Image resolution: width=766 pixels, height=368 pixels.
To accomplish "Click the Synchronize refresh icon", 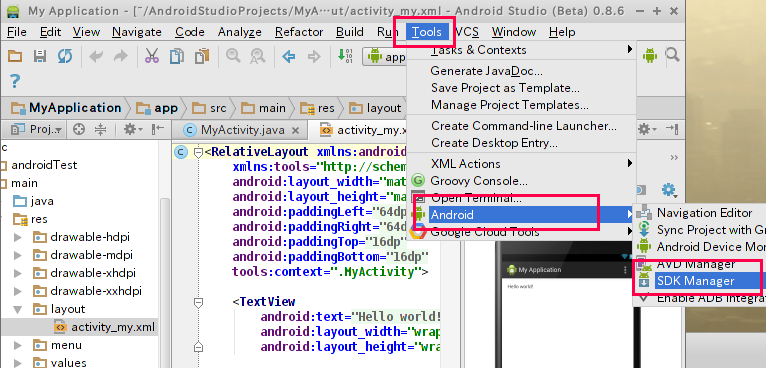I will click(64, 56).
